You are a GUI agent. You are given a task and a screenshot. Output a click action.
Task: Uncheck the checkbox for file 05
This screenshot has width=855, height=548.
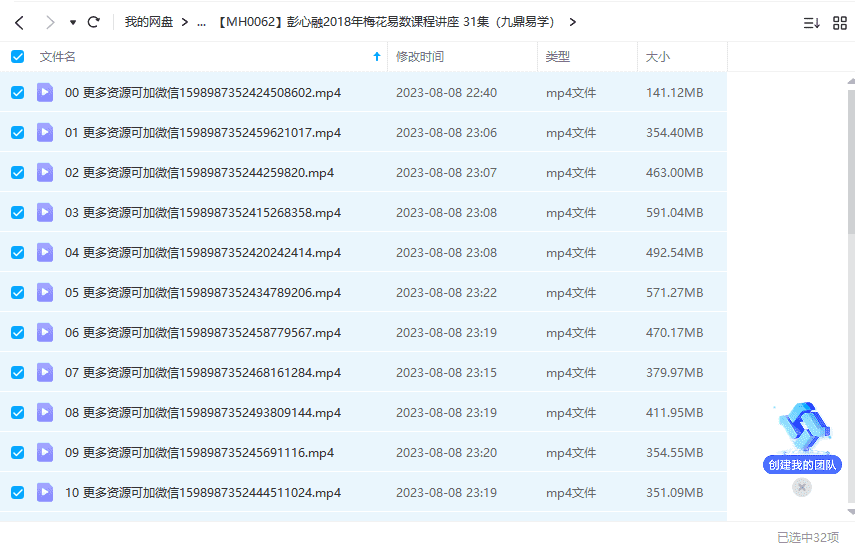[17, 293]
